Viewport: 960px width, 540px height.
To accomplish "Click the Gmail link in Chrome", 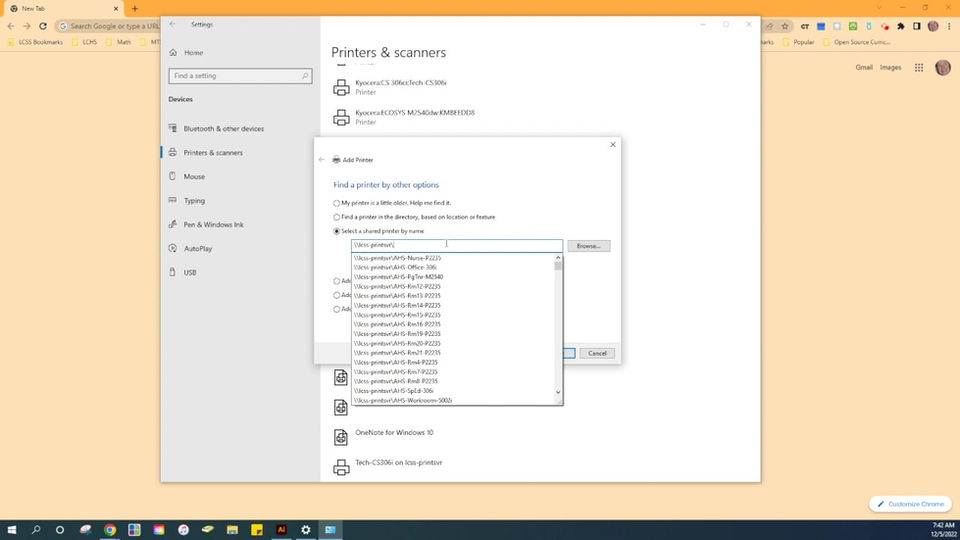I will coord(864,67).
